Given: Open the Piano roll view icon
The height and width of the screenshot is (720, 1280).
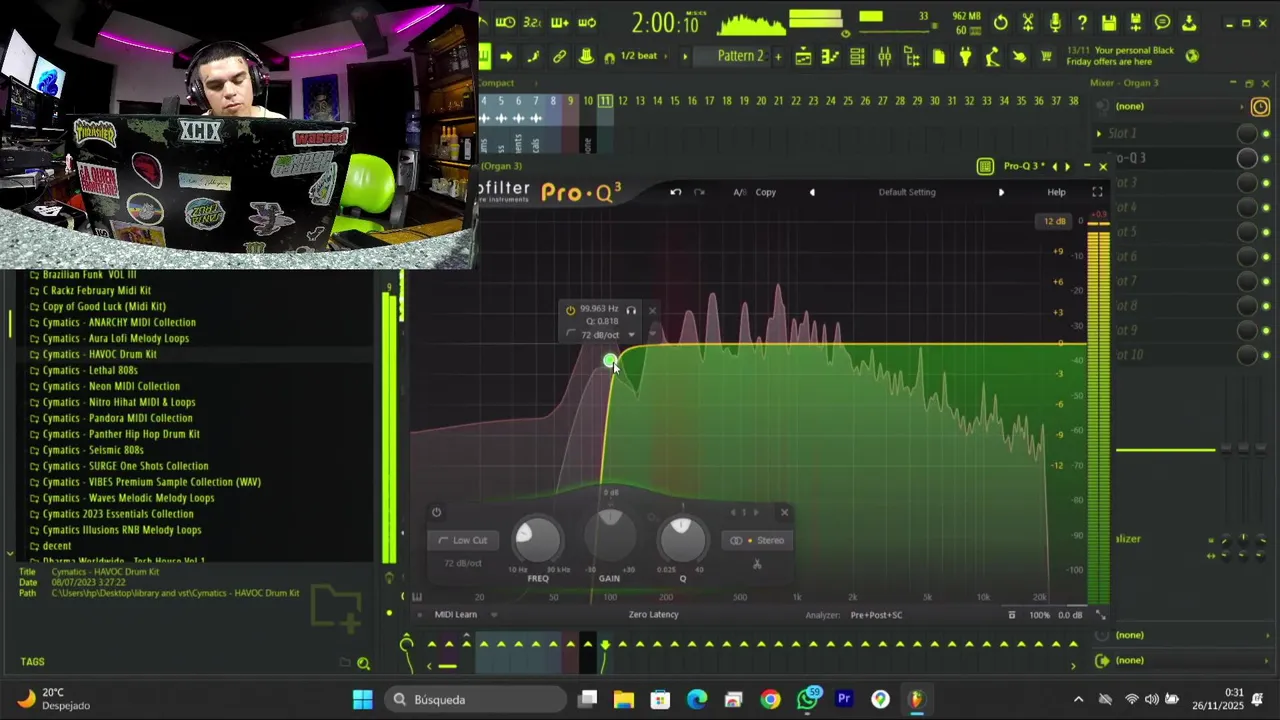Looking at the screenshot, I should pyautogui.click(x=830, y=57).
